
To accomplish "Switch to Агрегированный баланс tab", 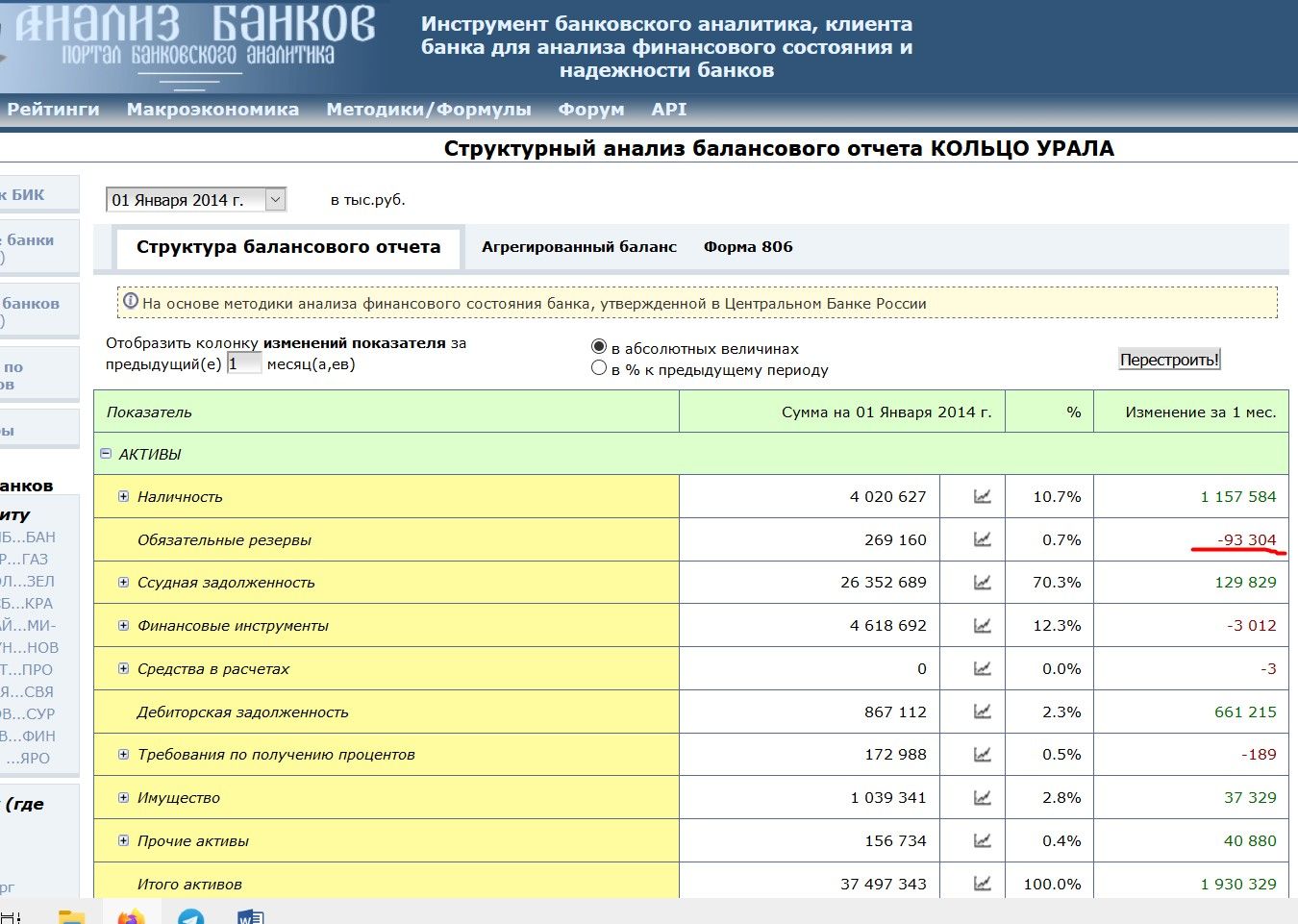I will 579,247.
